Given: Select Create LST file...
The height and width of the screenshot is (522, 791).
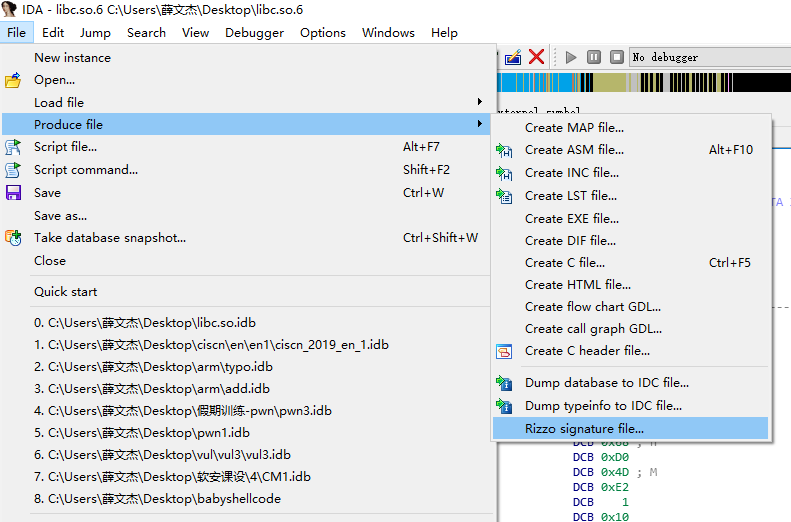Looking at the screenshot, I should point(630,196).
